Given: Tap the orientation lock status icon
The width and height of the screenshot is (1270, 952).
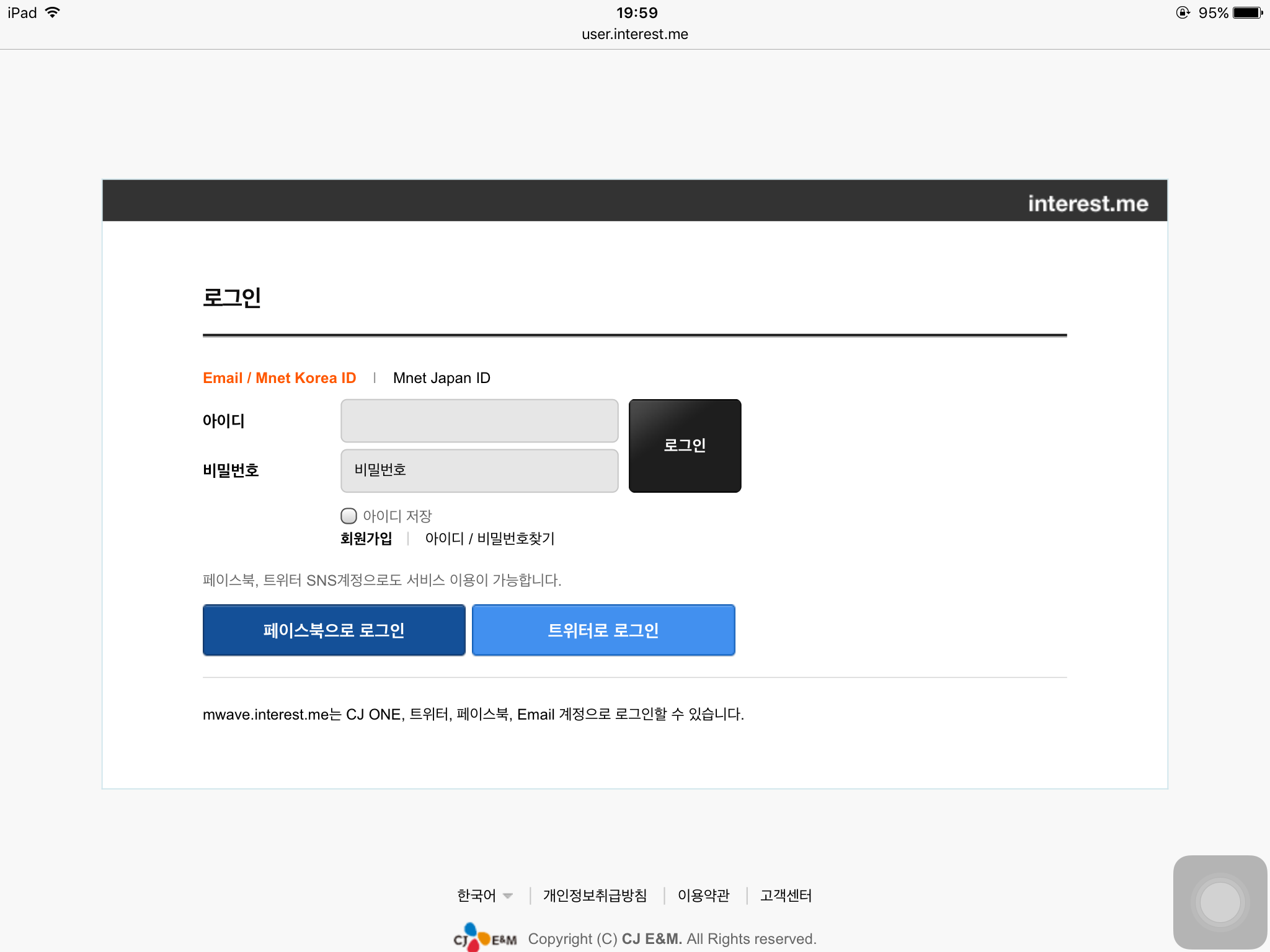Looking at the screenshot, I should point(1183,13).
